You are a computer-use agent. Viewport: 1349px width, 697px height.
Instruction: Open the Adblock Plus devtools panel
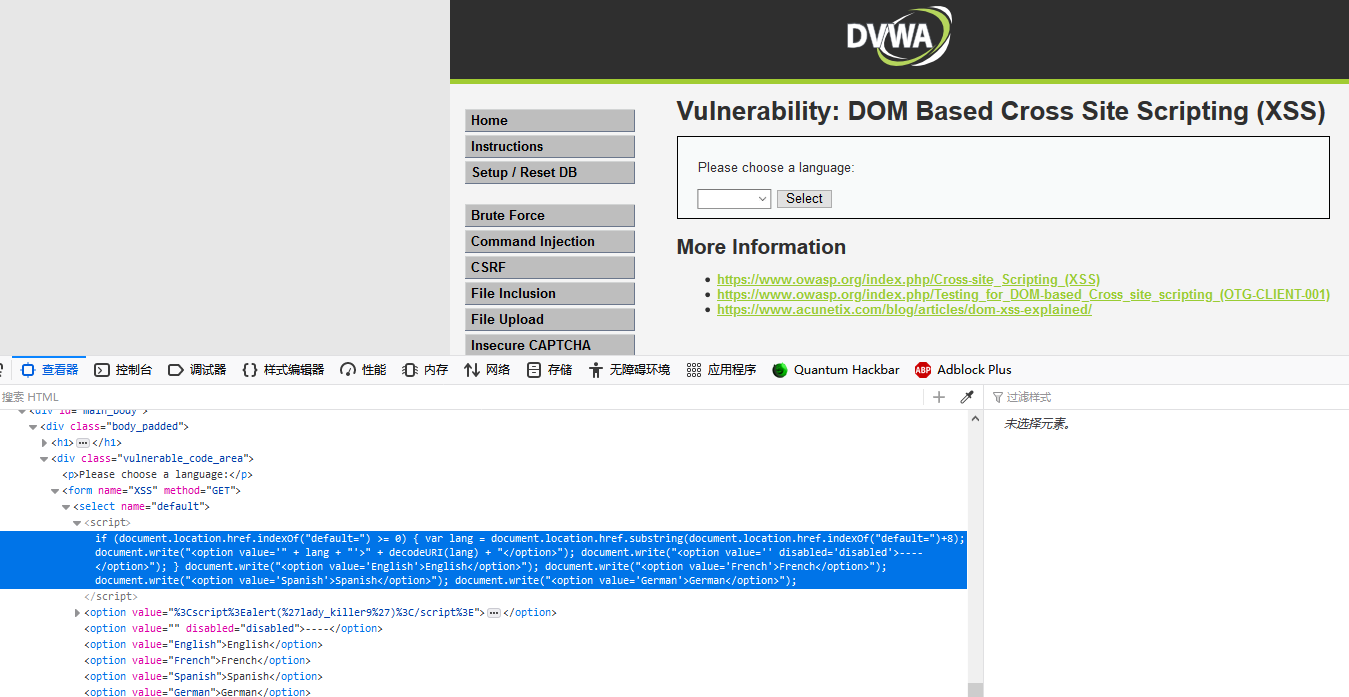(x=963, y=370)
